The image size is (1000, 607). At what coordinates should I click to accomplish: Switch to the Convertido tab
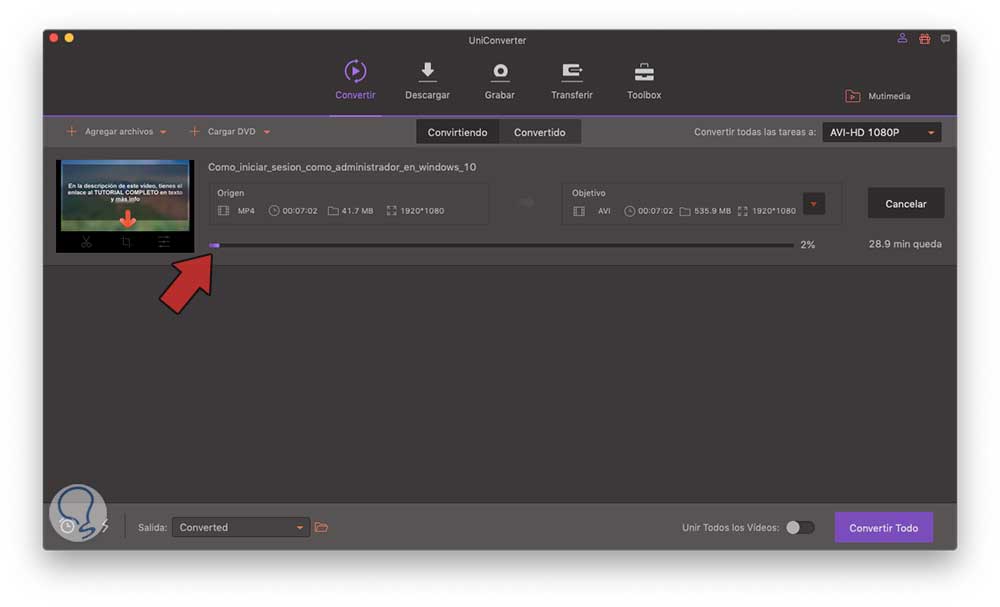[x=540, y=132]
